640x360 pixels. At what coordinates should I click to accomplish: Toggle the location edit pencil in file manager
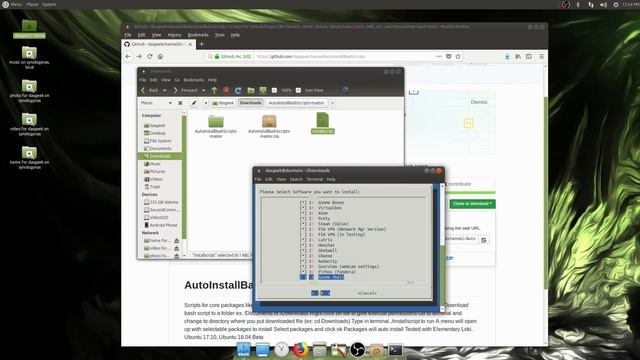[x=194, y=103]
